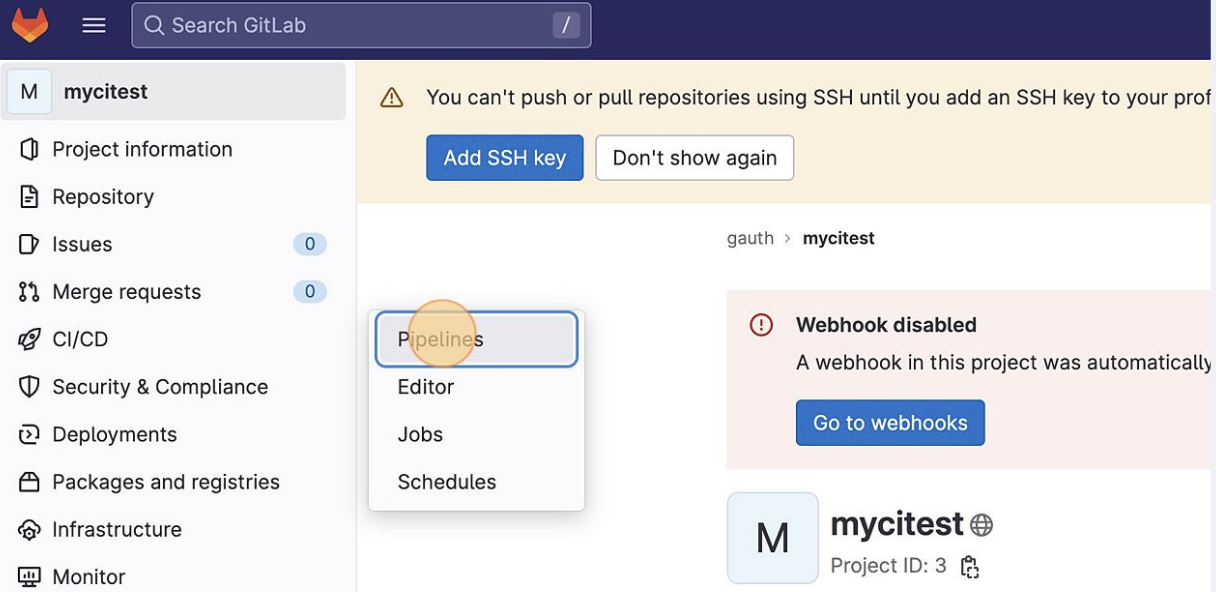Click the Don't show again button
Screen dimensions: 1216x592
(x=695, y=158)
